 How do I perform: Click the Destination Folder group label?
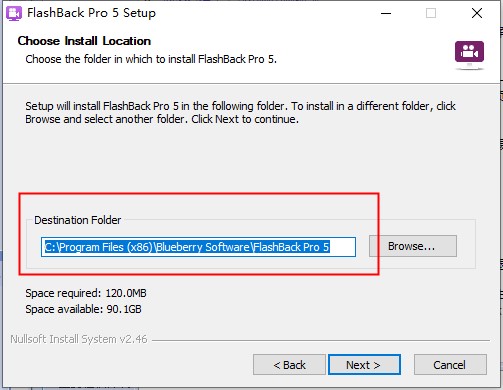(77, 220)
